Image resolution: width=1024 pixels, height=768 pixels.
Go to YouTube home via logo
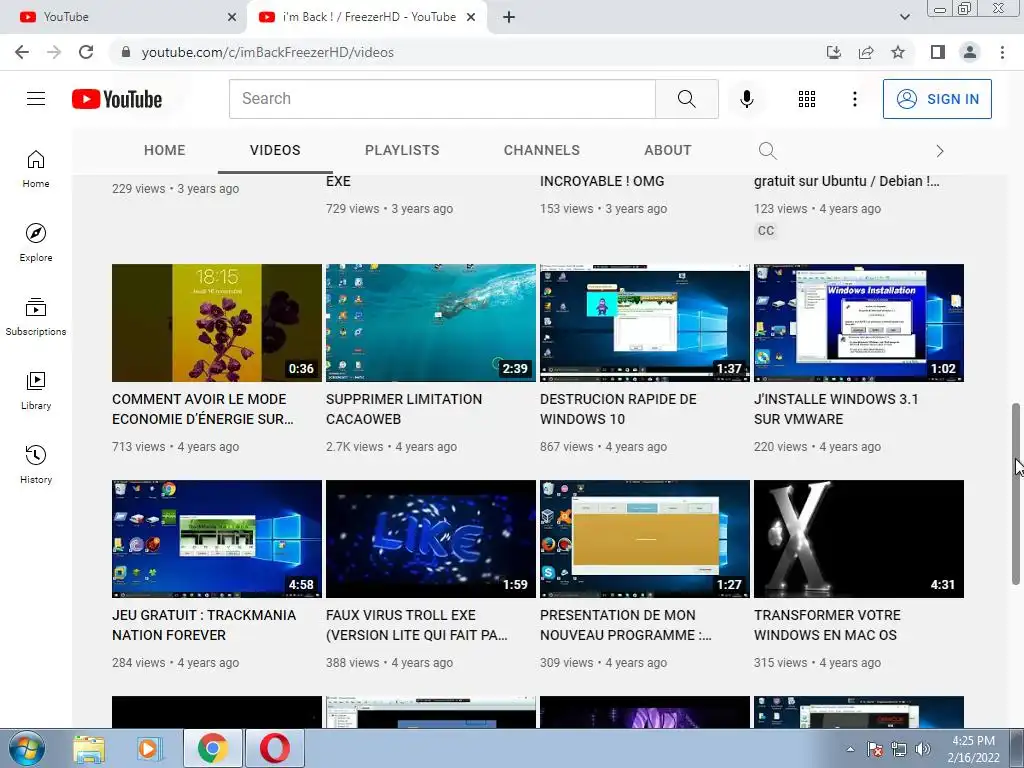coord(117,99)
